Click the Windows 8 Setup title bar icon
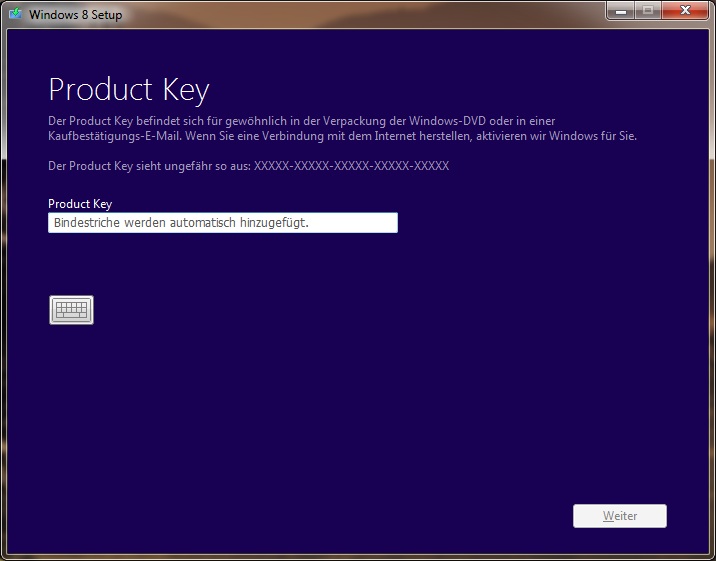Image resolution: width=716 pixels, height=561 pixels. coord(16,14)
